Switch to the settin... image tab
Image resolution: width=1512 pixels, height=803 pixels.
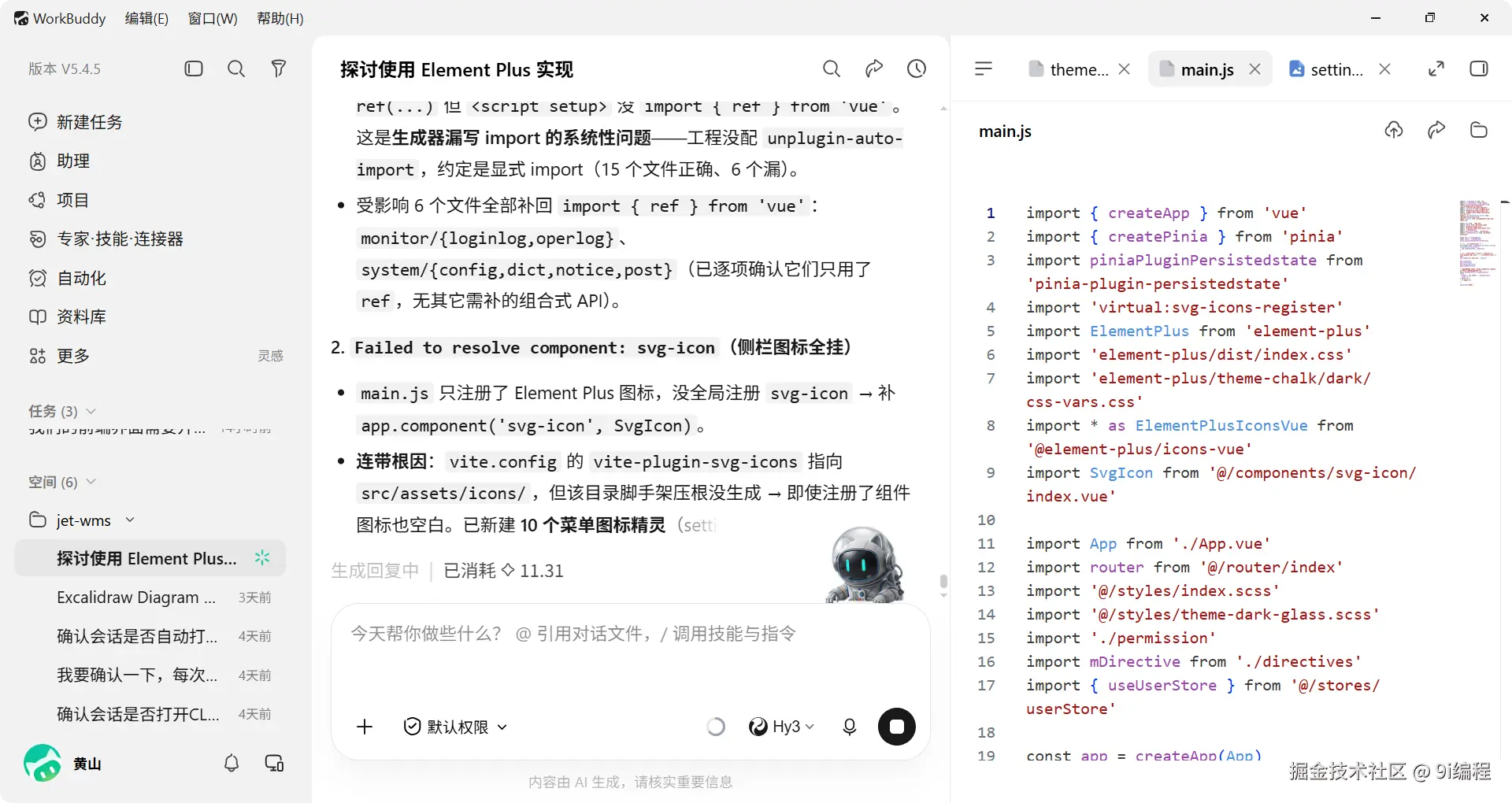[1326, 69]
